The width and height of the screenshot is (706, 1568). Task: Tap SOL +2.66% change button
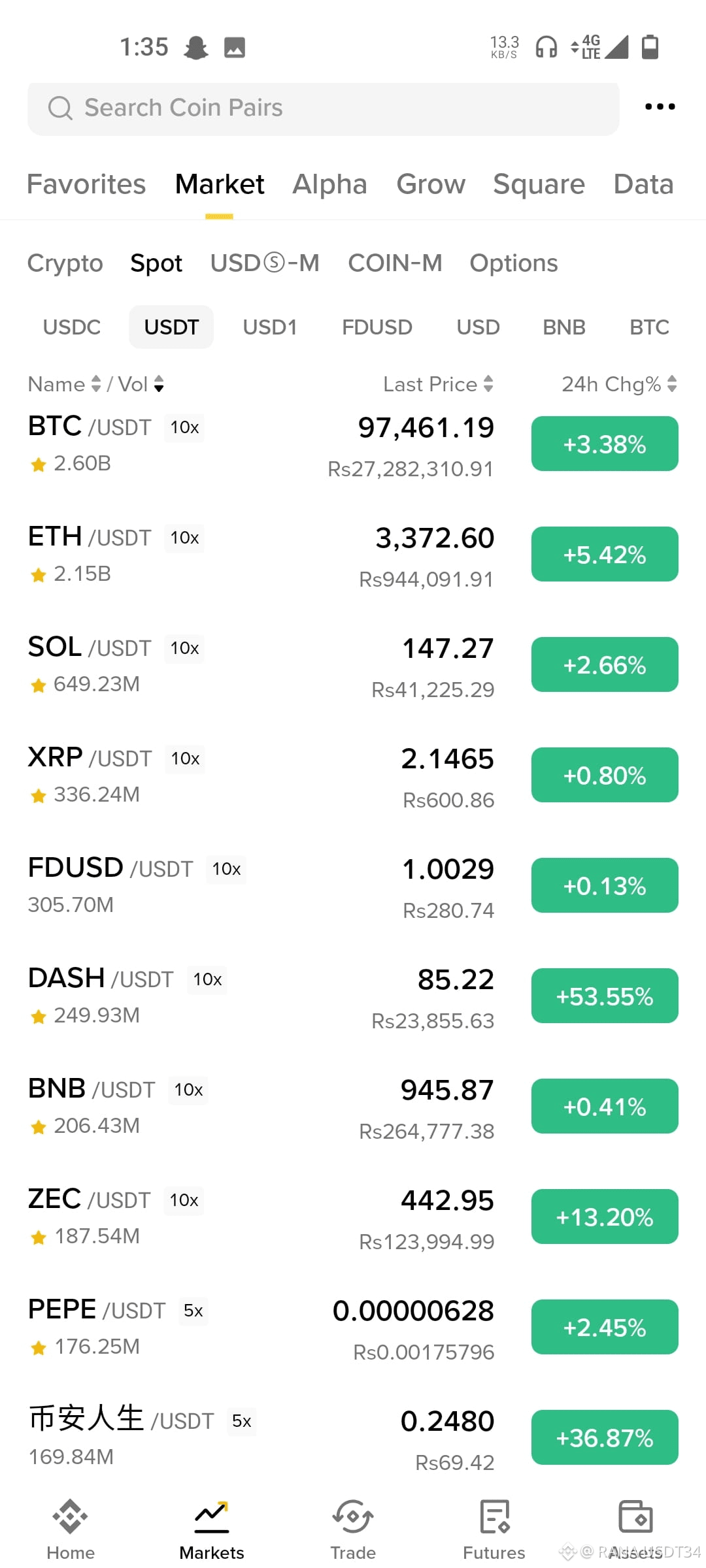pyautogui.click(x=605, y=664)
